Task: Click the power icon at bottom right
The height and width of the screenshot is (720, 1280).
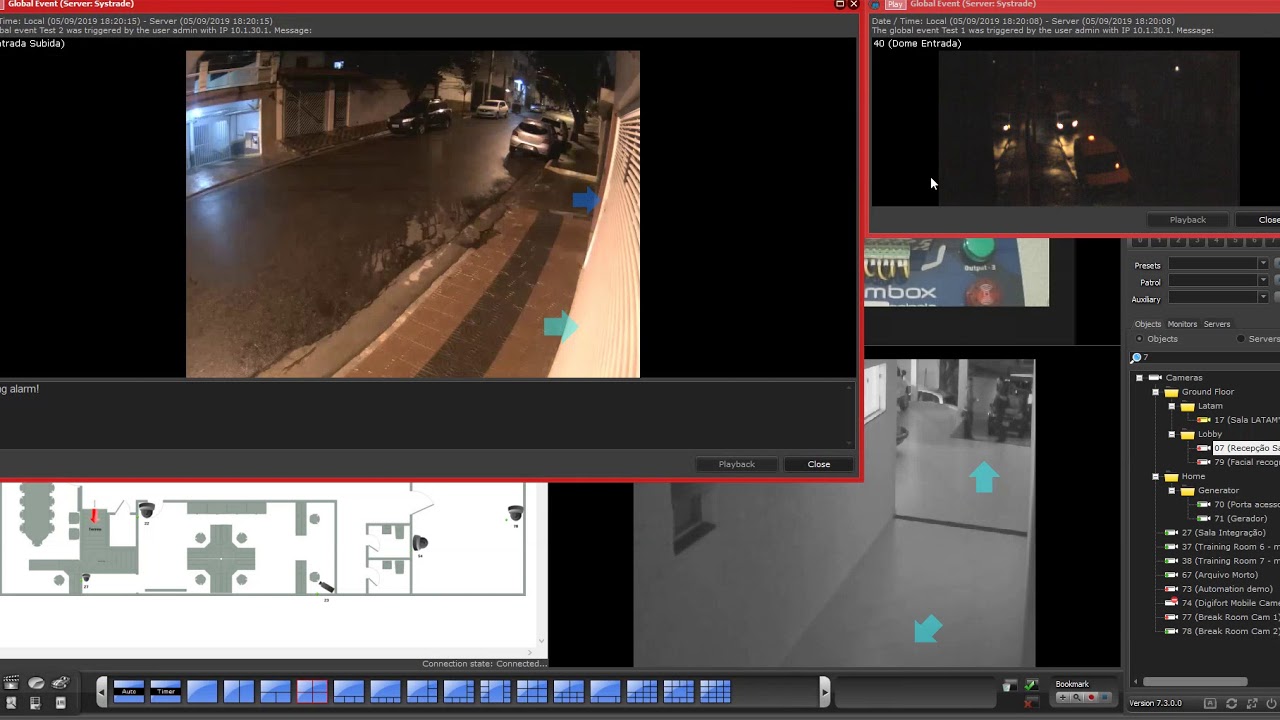Action: click(x=1271, y=704)
